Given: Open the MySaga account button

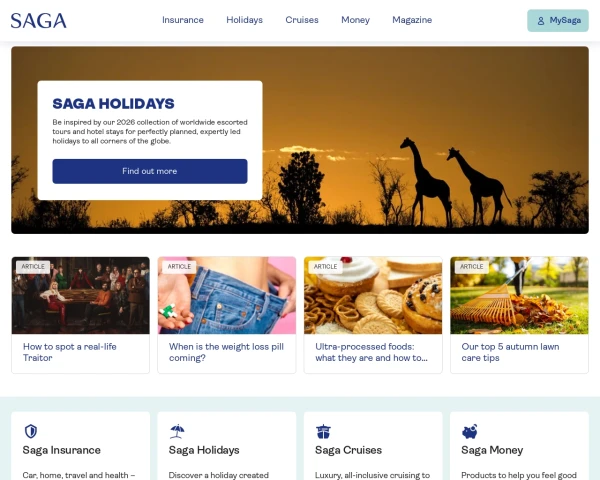Looking at the screenshot, I should (558, 21).
